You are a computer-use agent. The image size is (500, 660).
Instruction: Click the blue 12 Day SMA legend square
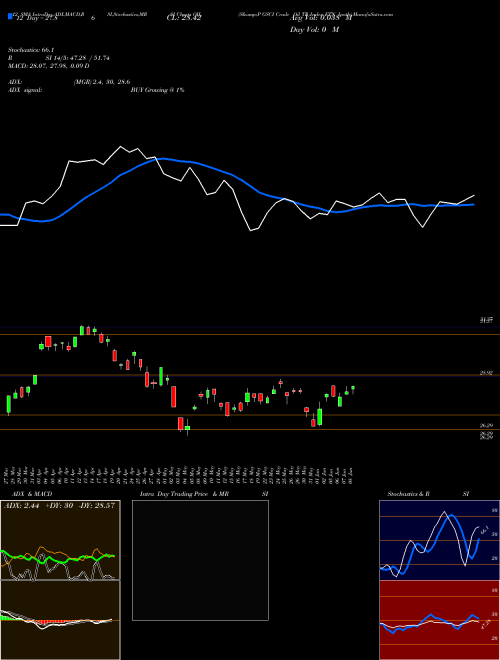tap(10, 16)
